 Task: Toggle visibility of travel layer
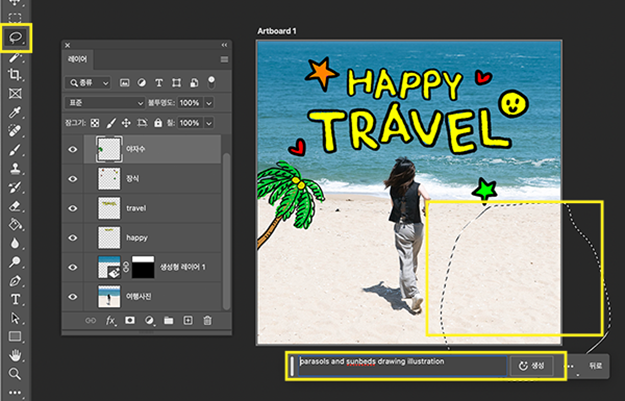pos(72,209)
